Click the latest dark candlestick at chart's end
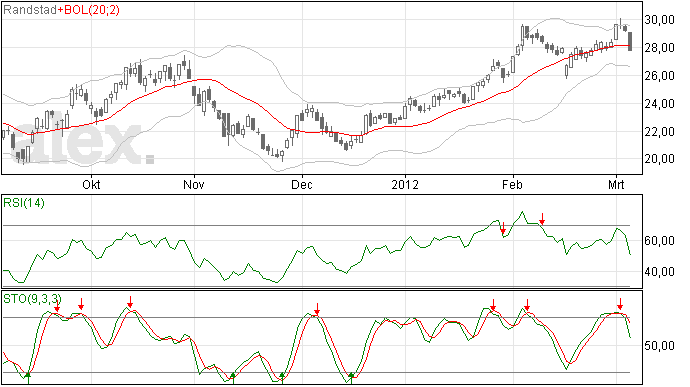The image size is (690, 387). coord(630,41)
